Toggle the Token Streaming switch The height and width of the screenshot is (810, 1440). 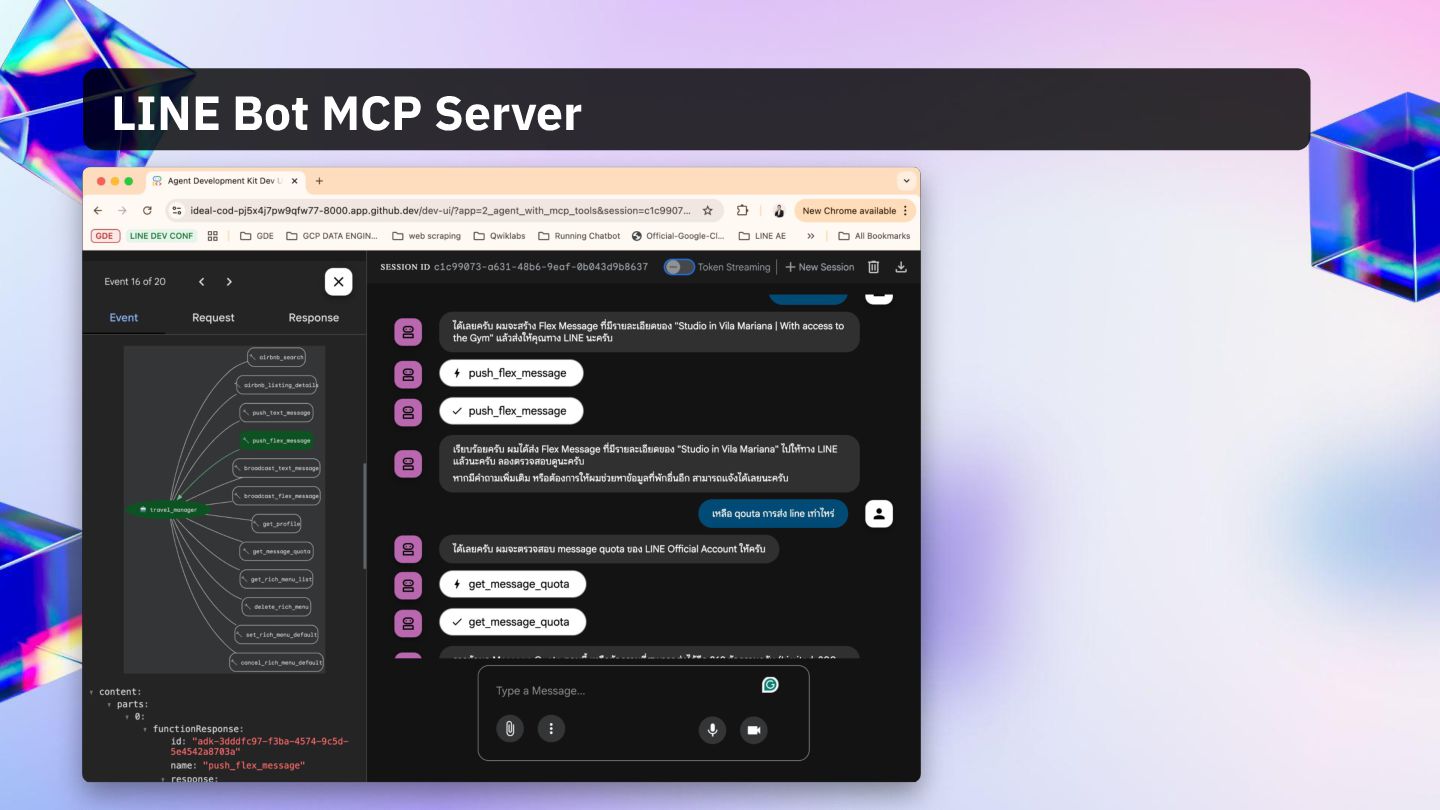pyautogui.click(x=679, y=267)
